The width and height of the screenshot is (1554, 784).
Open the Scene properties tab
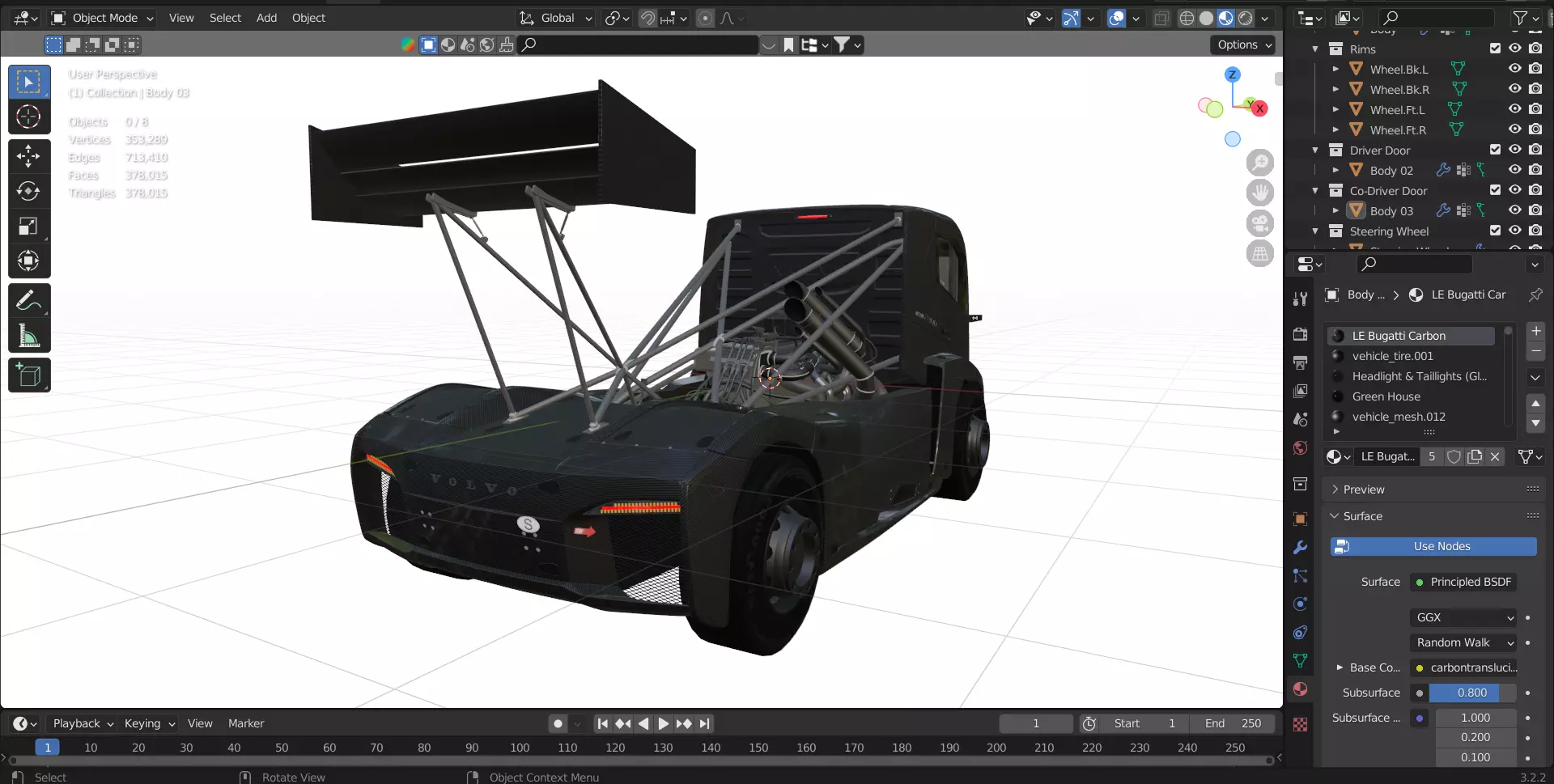pyautogui.click(x=1300, y=419)
